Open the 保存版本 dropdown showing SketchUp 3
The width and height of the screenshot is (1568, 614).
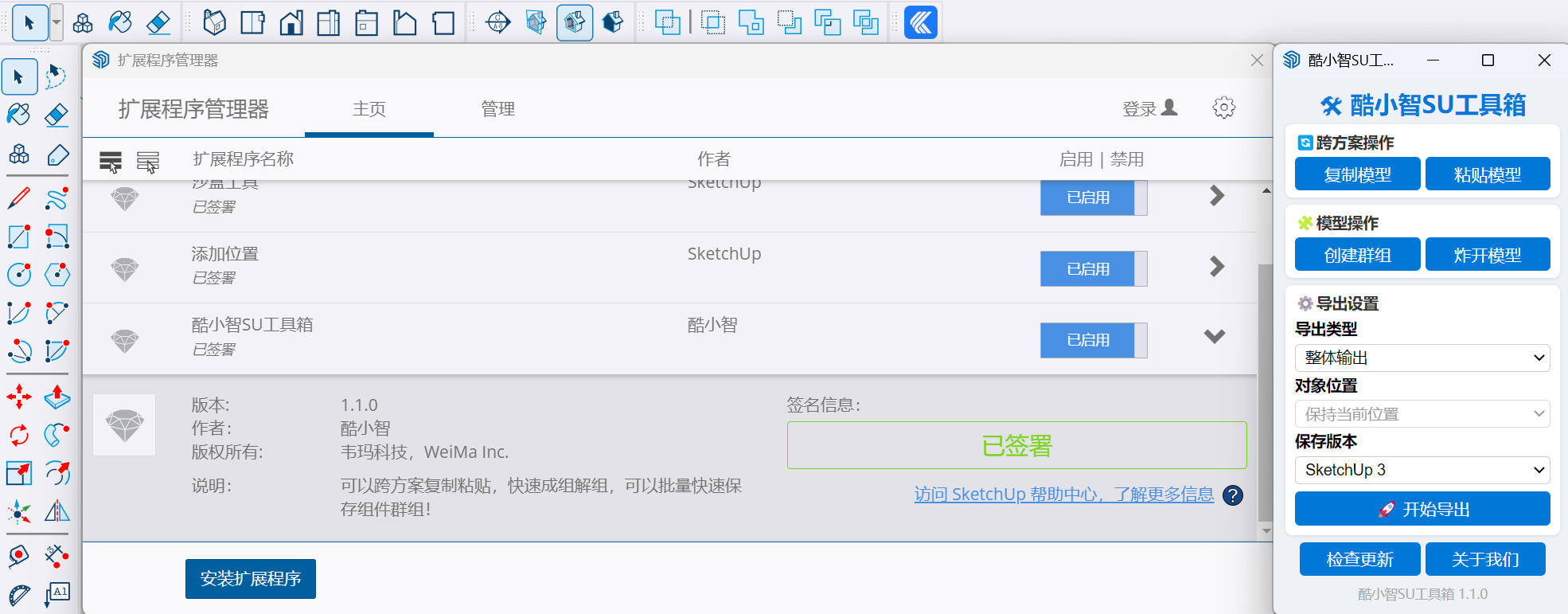tap(1422, 470)
